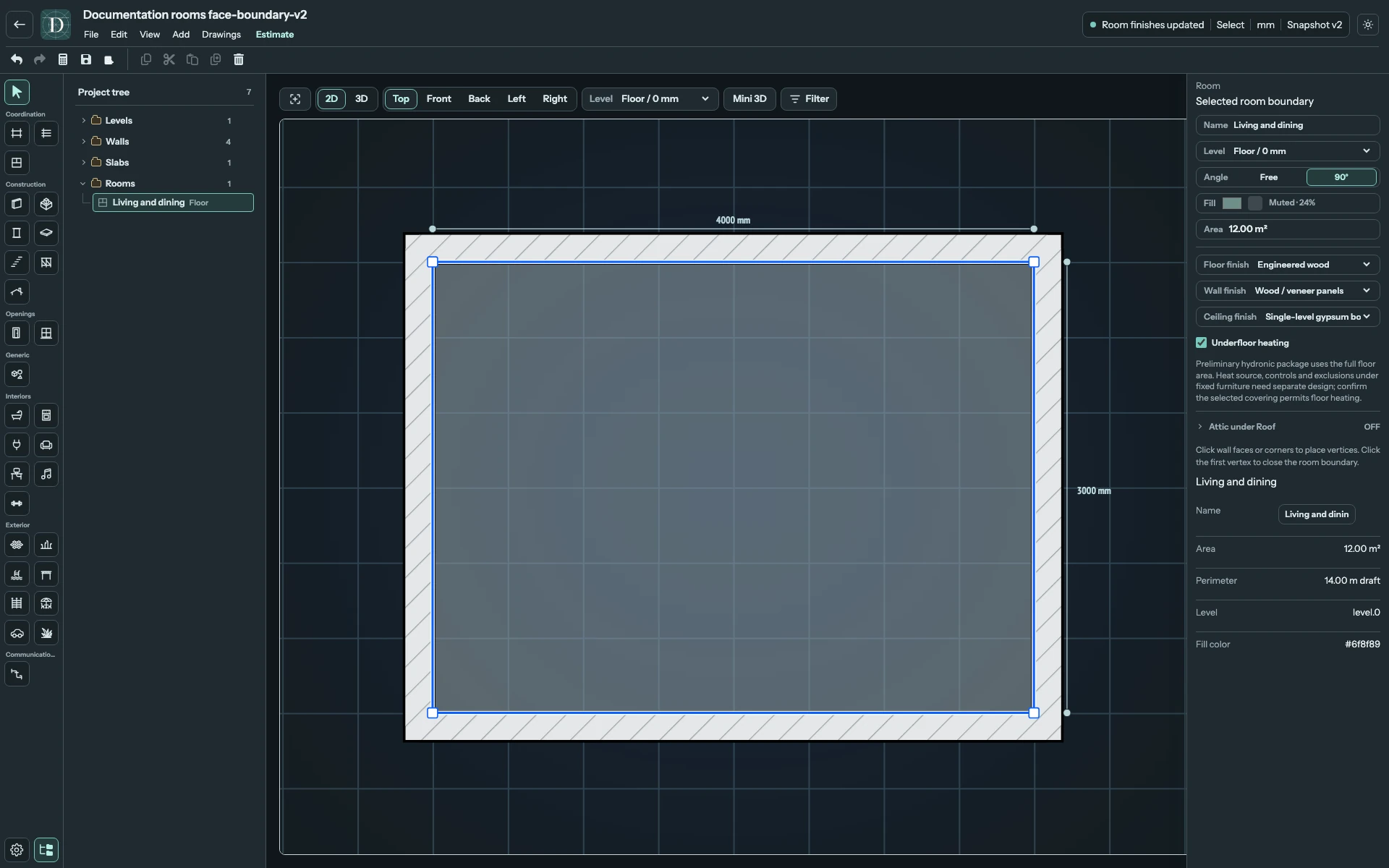Image resolution: width=1389 pixels, height=868 pixels.
Task: Click the zoom-to-fit viewport icon
Action: [x=295, y=99]
